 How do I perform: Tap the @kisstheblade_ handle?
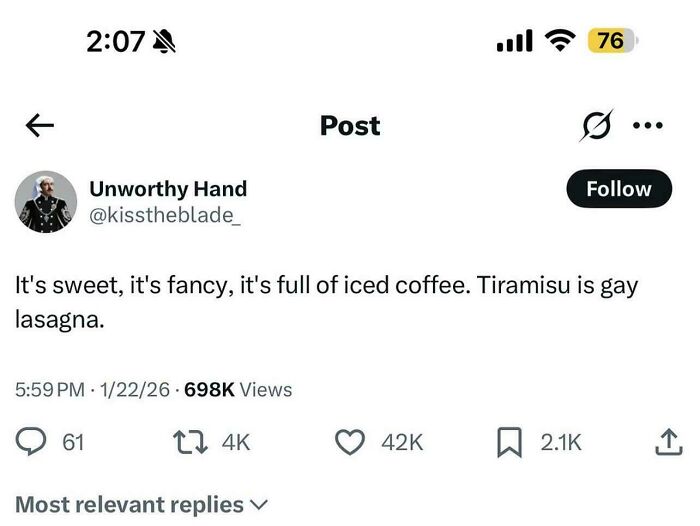tap(165, 212)
